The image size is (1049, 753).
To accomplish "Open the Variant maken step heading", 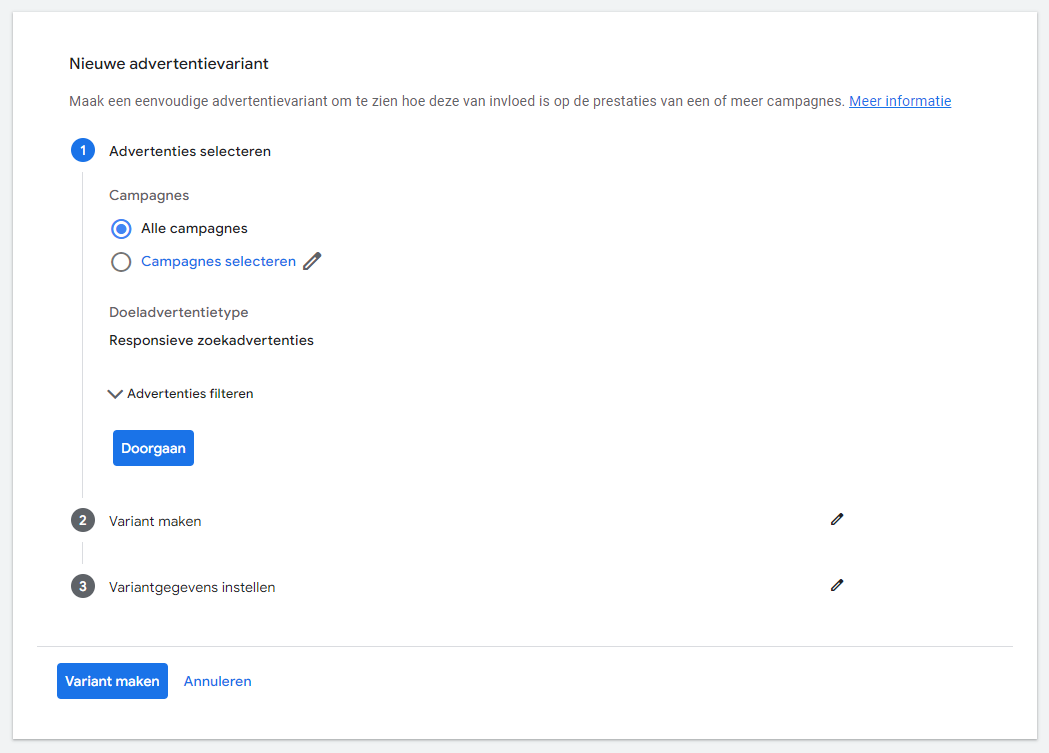I will [x=155, y=521].
